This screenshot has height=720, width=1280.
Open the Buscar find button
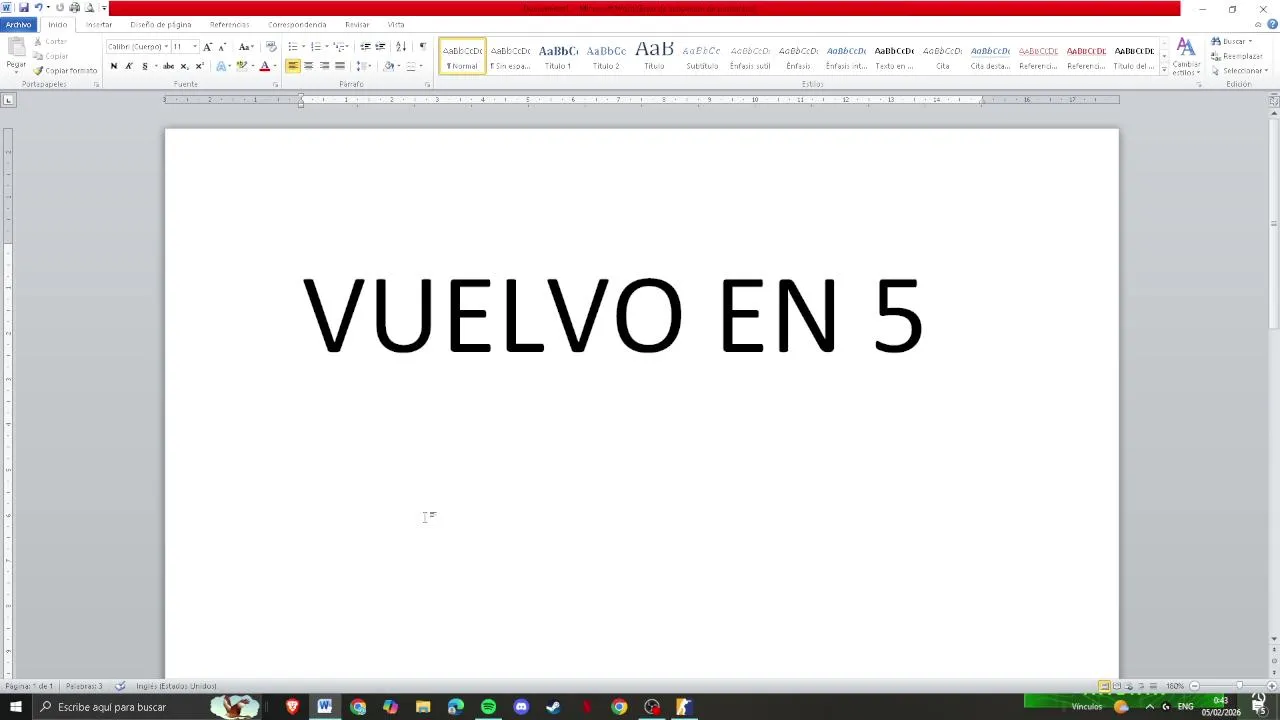coord(1231,42)
